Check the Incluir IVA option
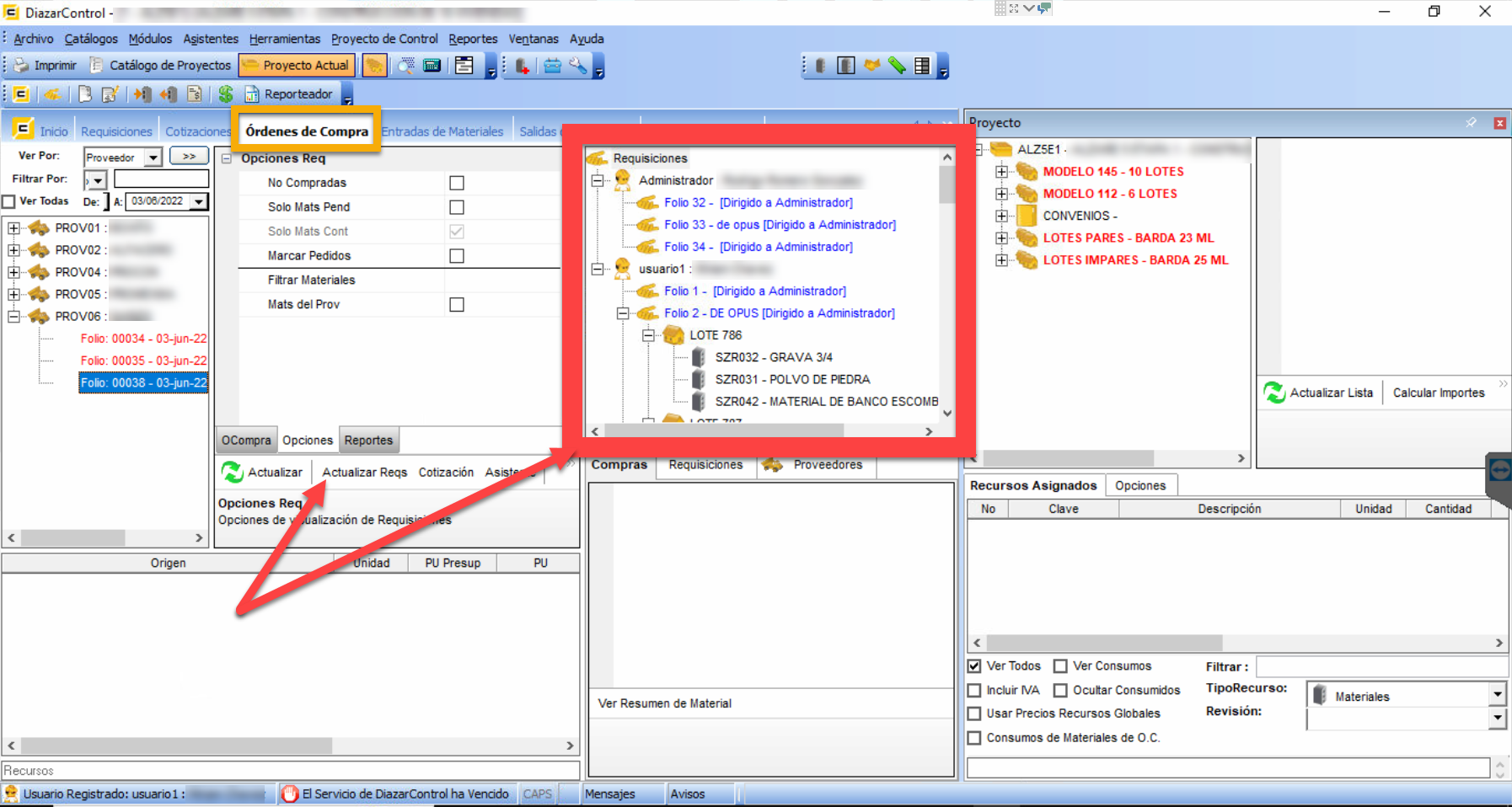1512x807 pixels. pyautogui.click(x=974, y=690)
